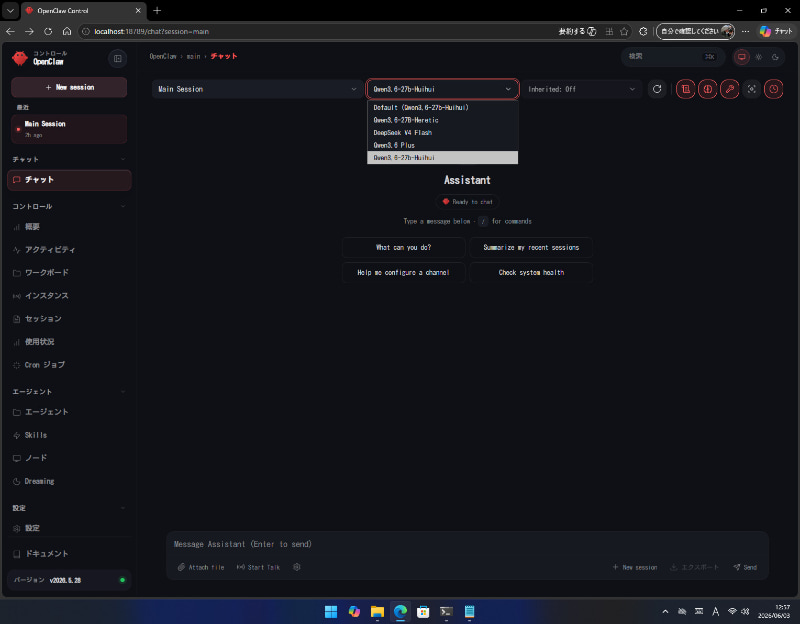Open 使用状況 usage page
800x624 pixels.
69,342
